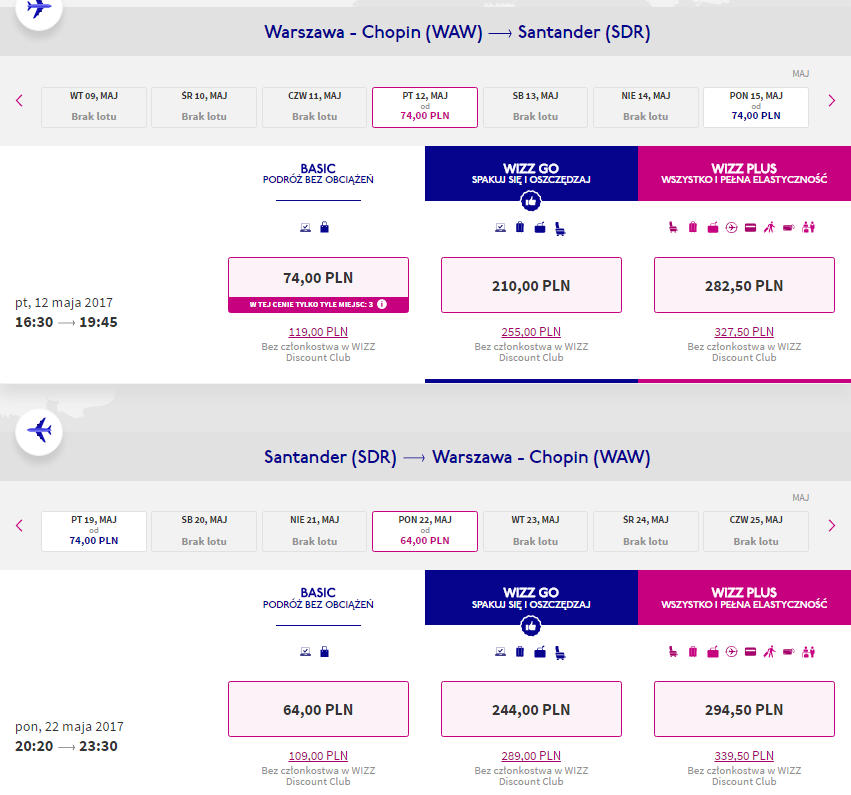Screen dimensions: 851x795
Task: Click outbound time '16:30 → 19:45'
Action: pos(66,322)
